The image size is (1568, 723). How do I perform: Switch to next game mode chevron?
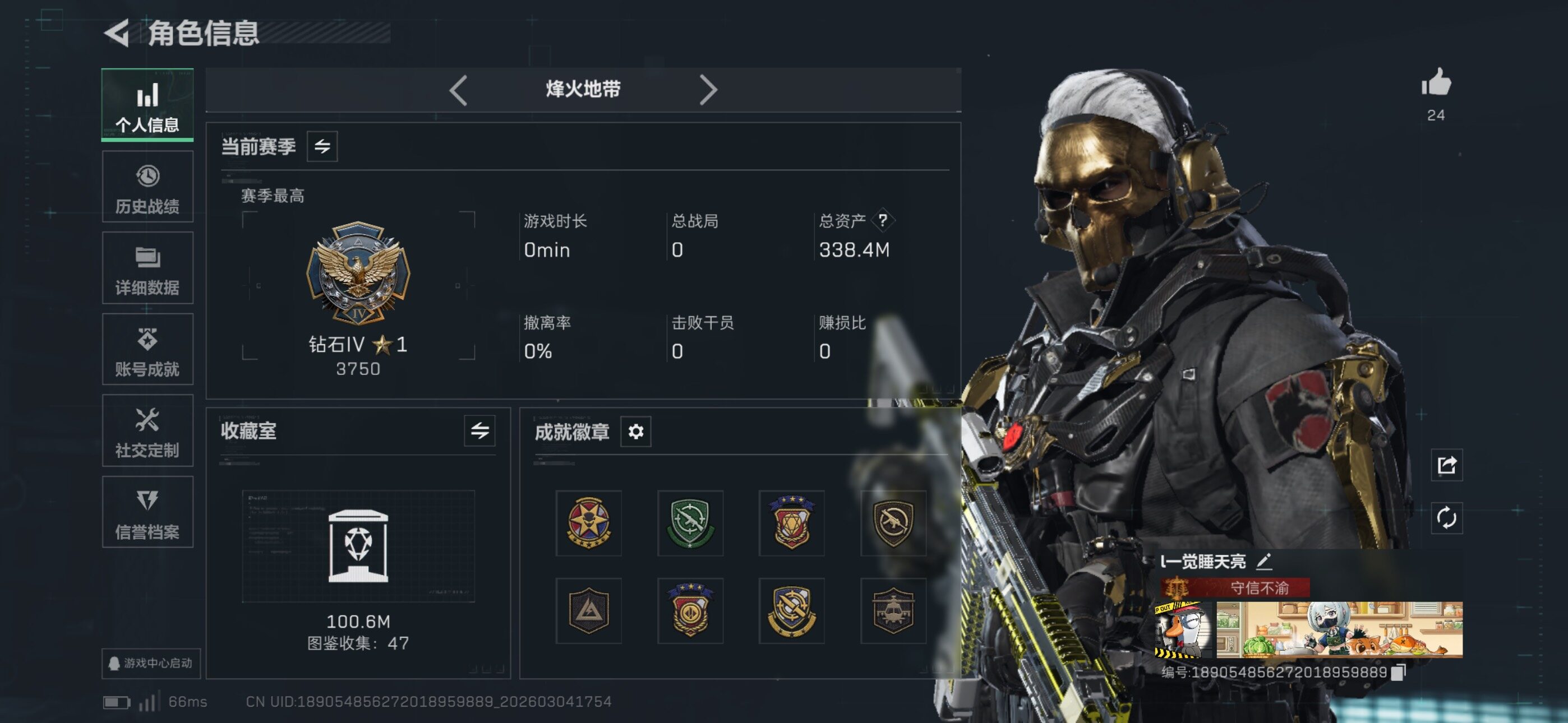(x=708, y=91)
